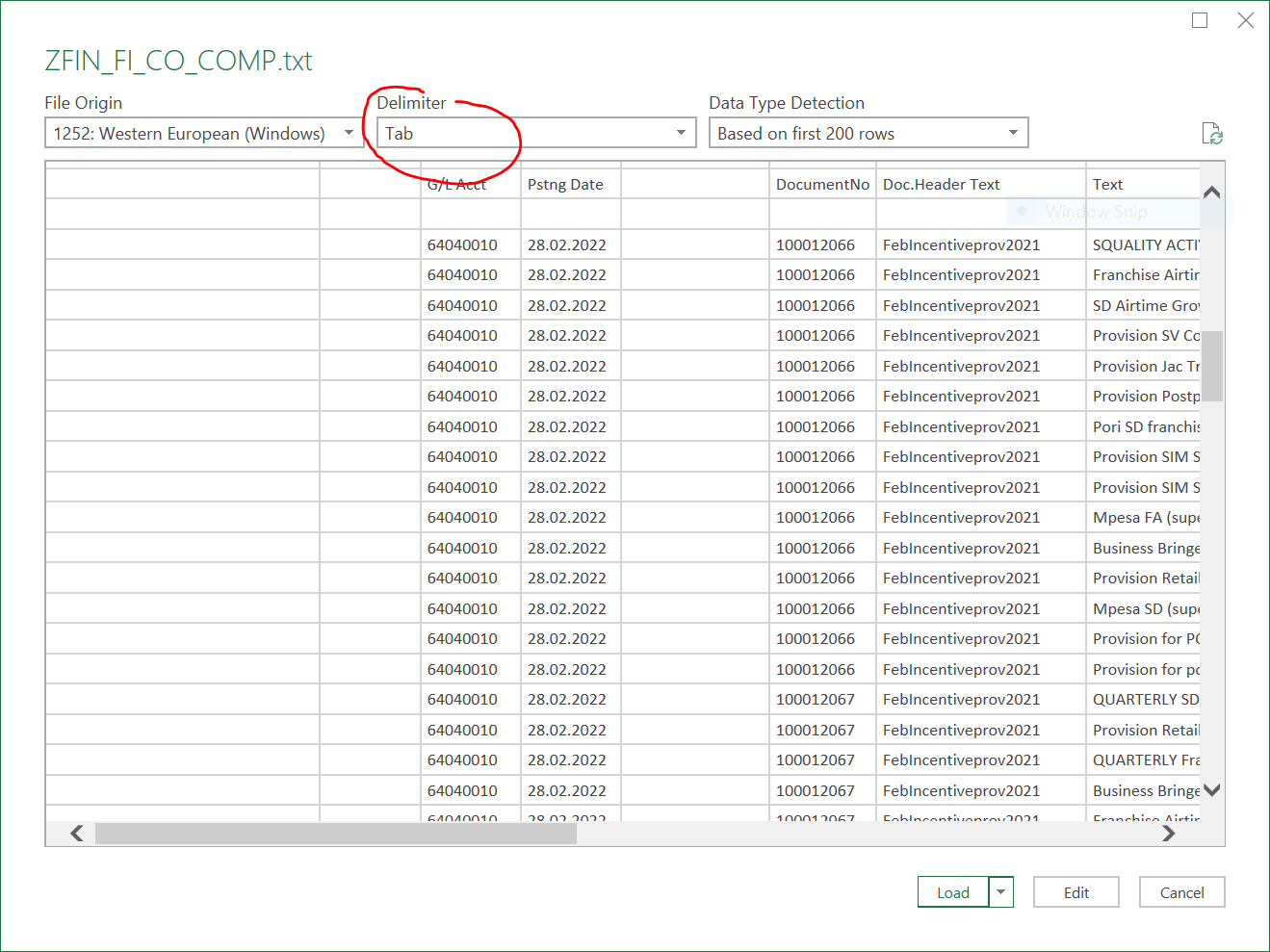Click the refresh preview document icon
The width and height of the screenshot is (1270, 952).
[1212, 134]
